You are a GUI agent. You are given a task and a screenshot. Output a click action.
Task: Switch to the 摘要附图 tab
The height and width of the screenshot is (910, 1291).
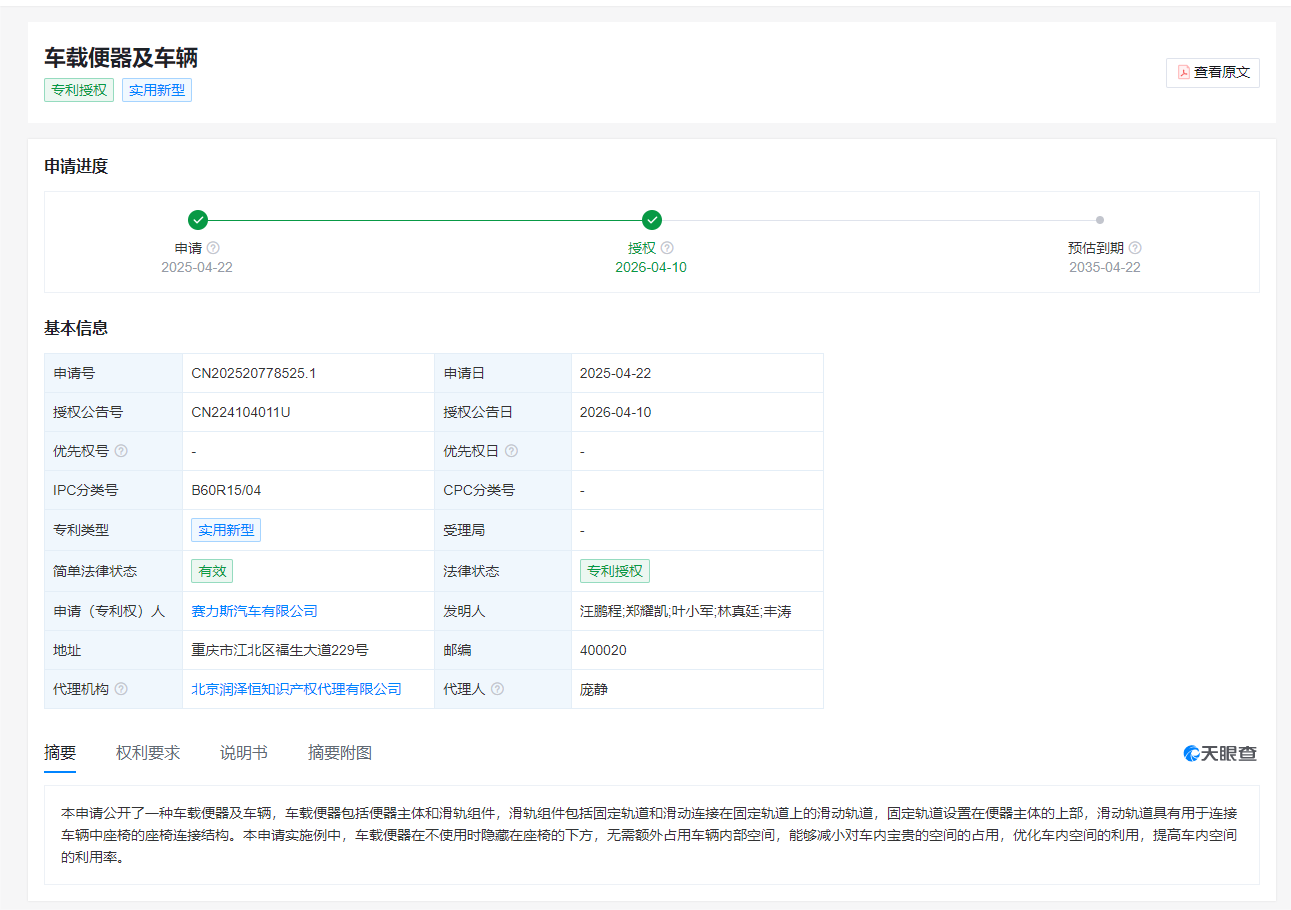(x=338, y=752)
